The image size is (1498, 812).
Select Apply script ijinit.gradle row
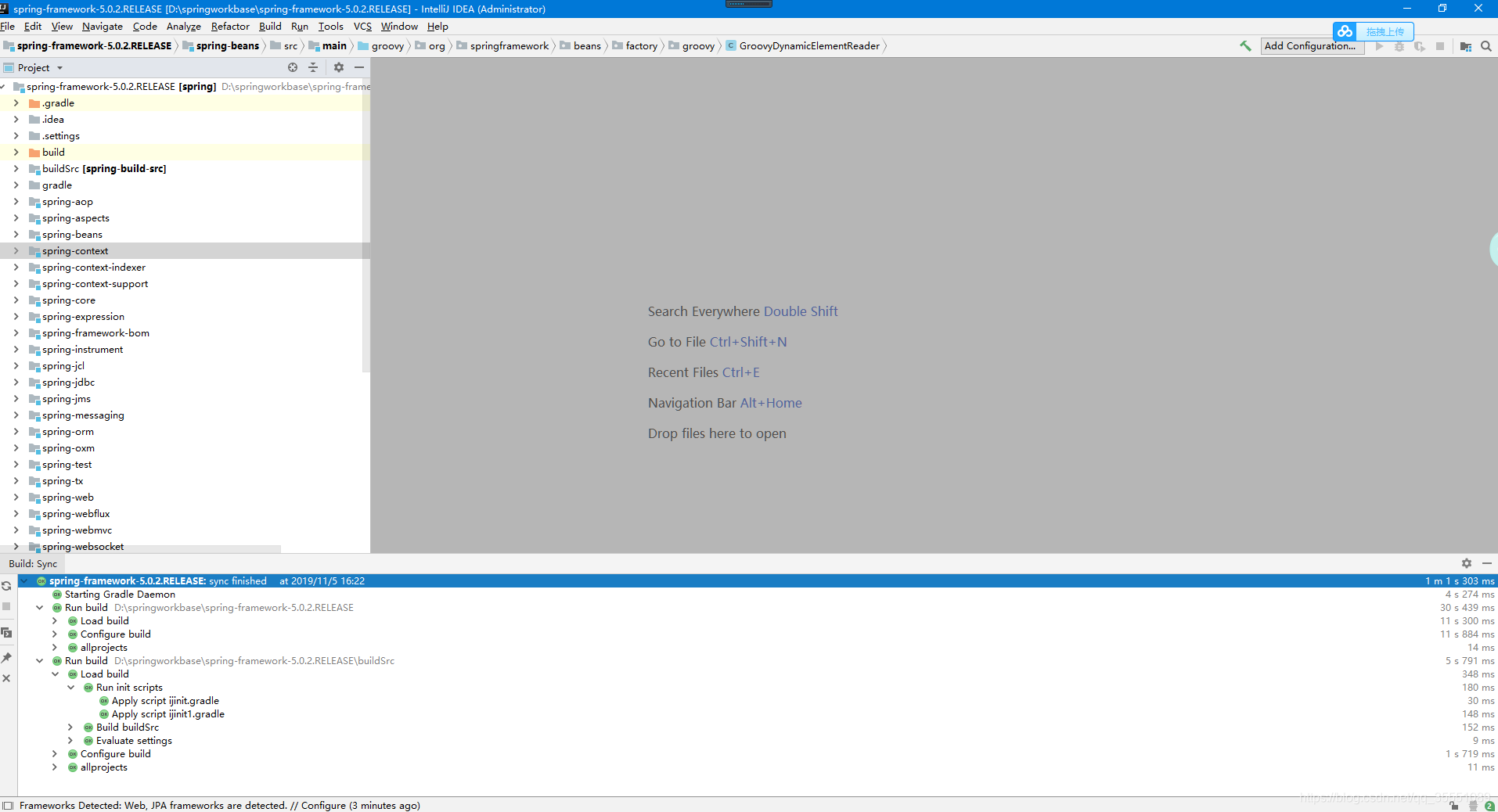click(165, 701)
